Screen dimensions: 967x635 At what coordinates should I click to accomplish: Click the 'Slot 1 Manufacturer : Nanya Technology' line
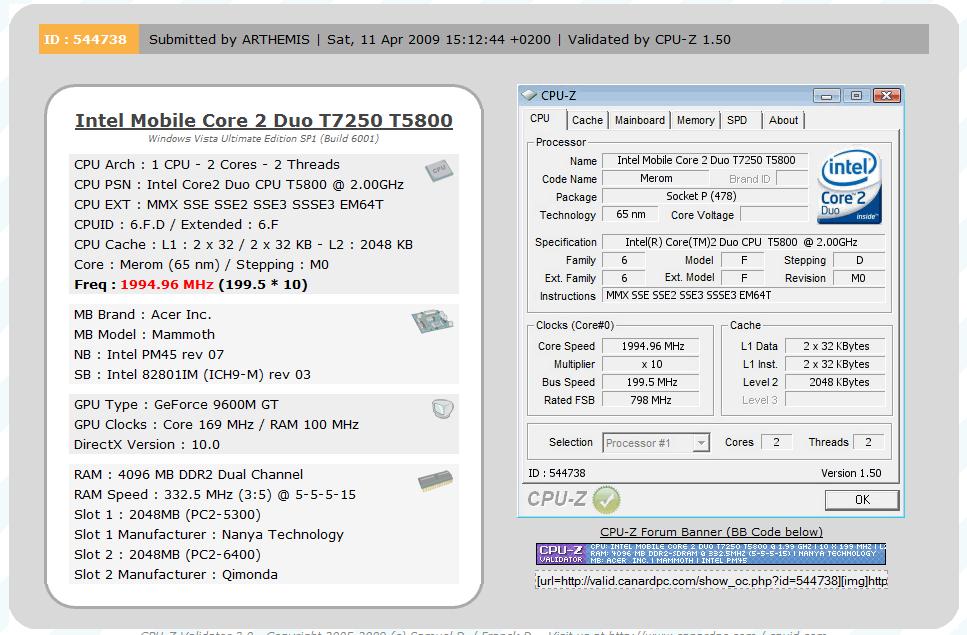[x=209, y=535]
